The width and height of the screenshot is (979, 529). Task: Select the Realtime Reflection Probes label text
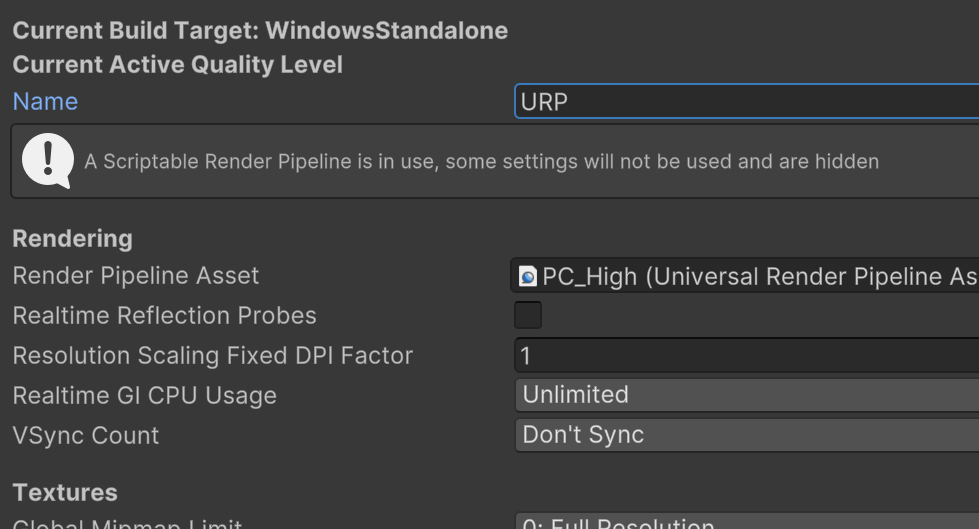coord(164,316)
